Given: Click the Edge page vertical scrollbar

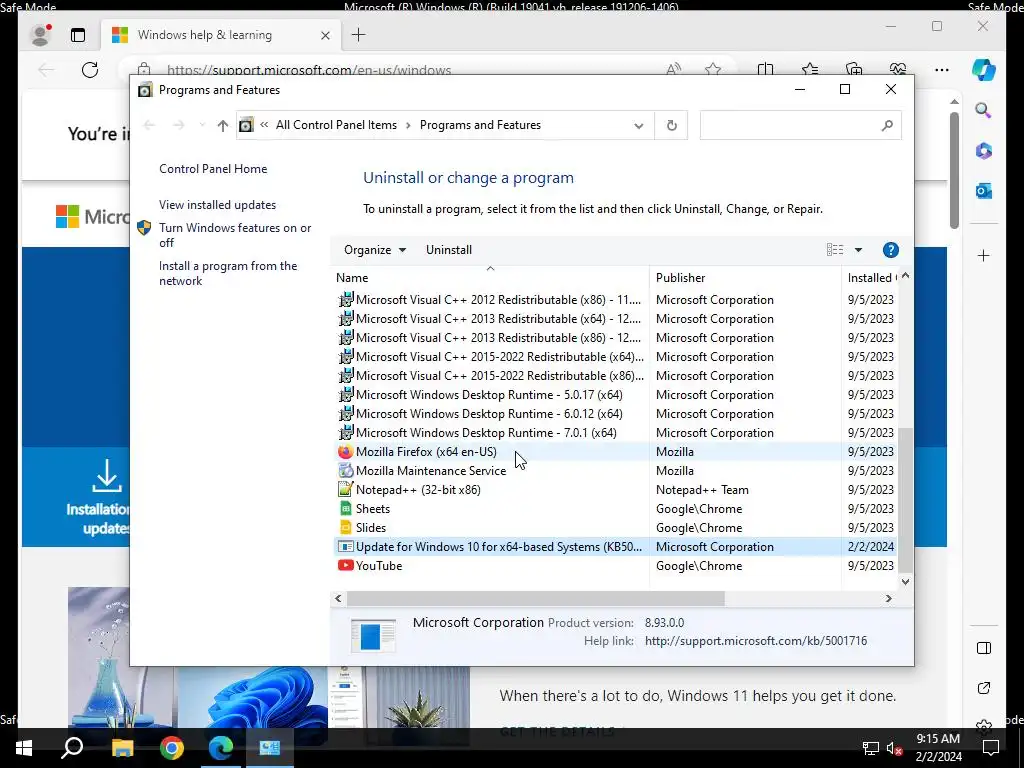Looking at the screenshot, I should (954, 170).
